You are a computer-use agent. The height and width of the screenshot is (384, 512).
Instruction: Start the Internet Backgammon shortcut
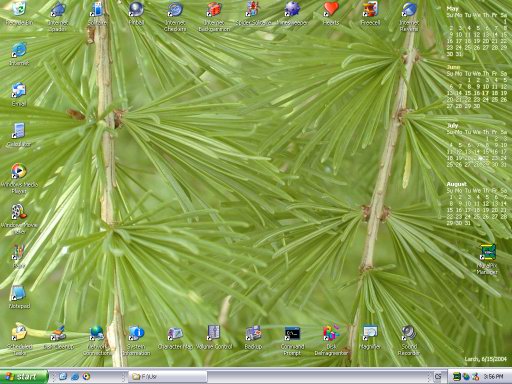click(x=214, y=16)
